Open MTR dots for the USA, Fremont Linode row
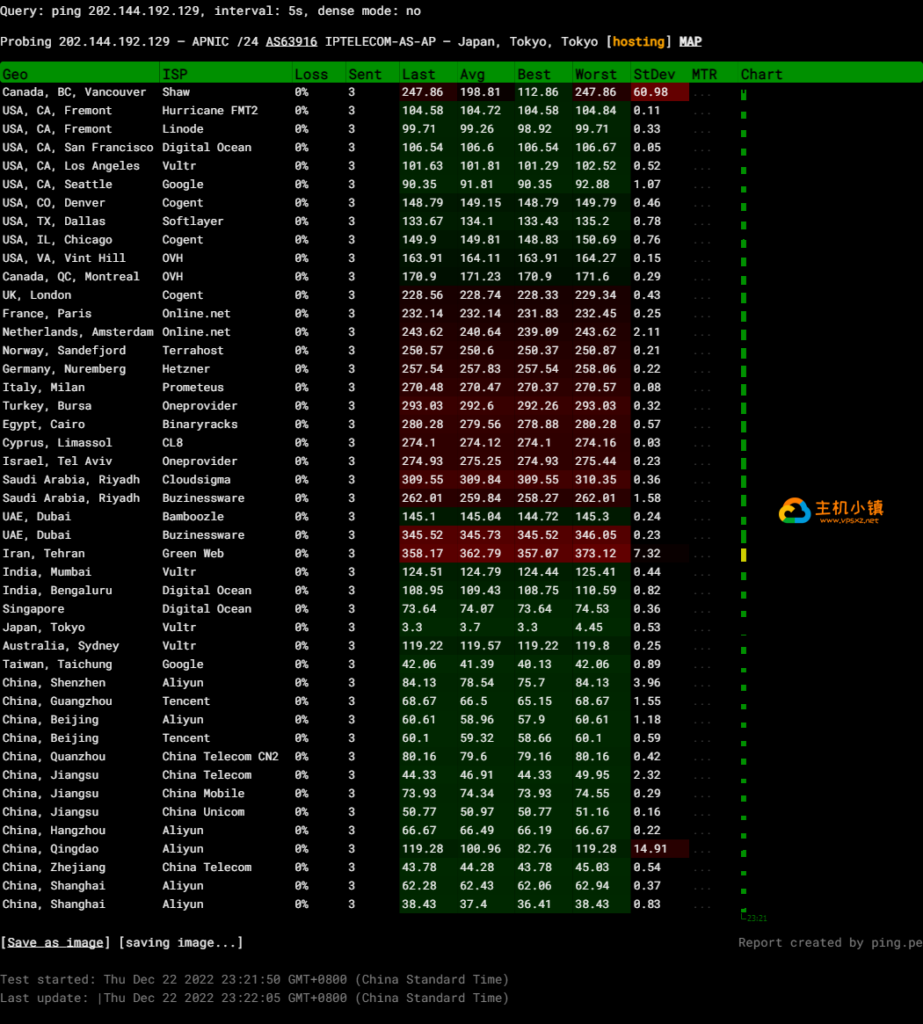Image resolution: width=923 pixels, height=1024 pixels. coord(704,129)
